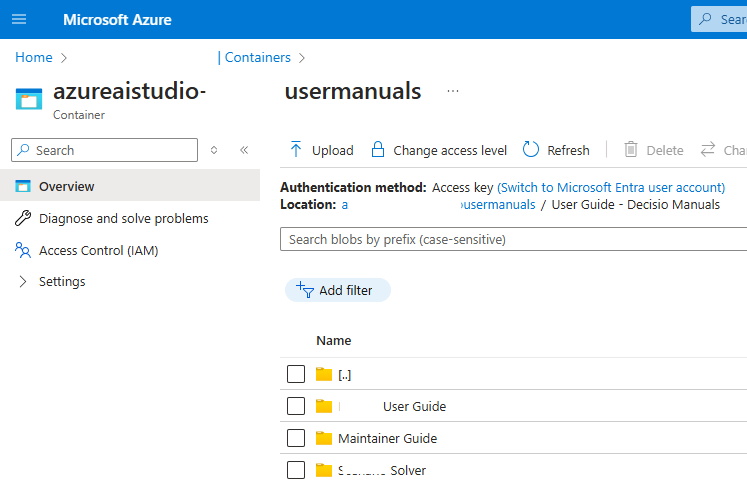Collapse the sidebar with double-chevron icon
Image resolution: width=747 pixels, height=483 pixels.
click(244, 150)
